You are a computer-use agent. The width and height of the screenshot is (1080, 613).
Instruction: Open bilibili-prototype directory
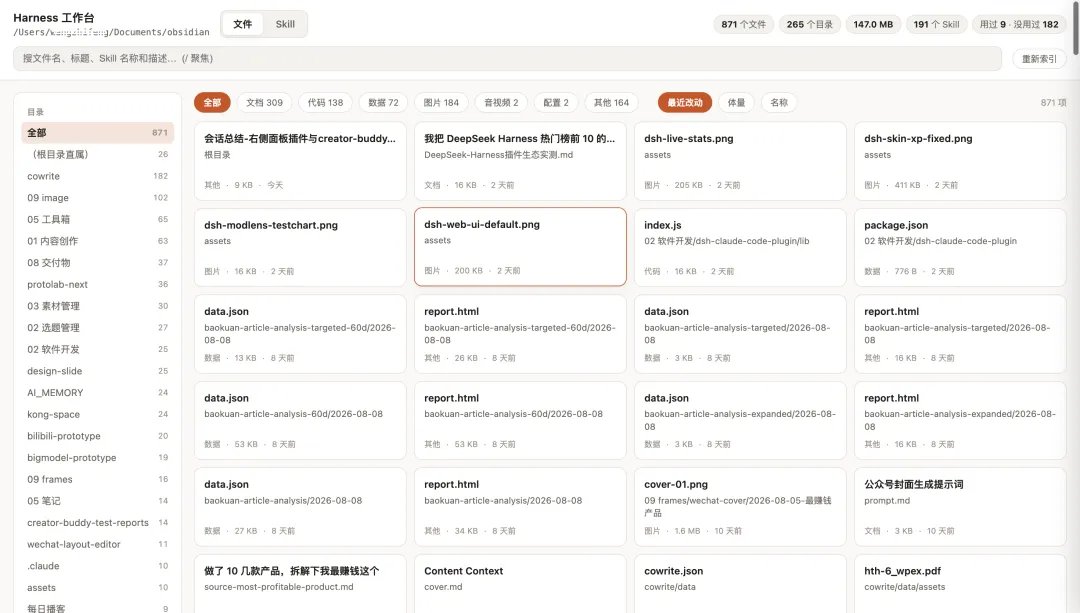point(97,436)
